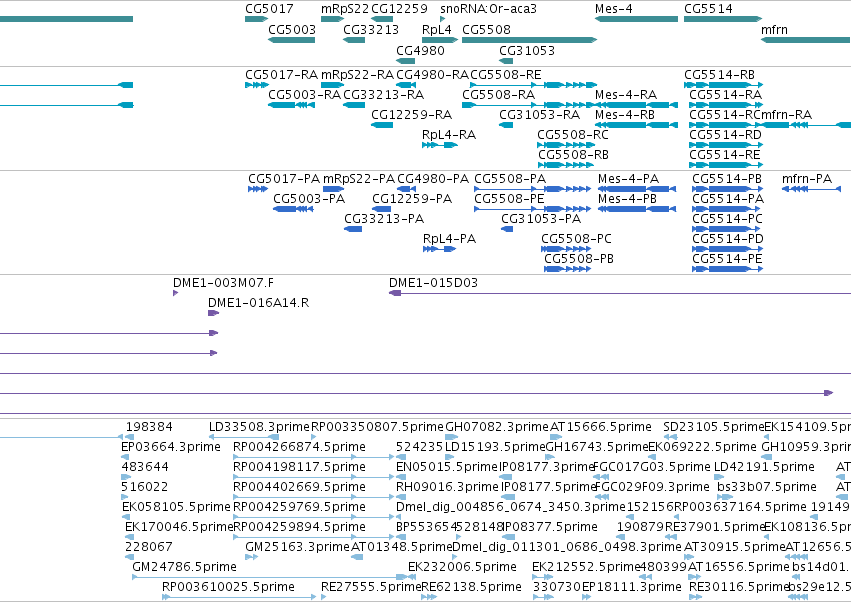Click the mRpS22-PA protein label
Viewport: 851px width, 602px height.
pyautogui.click(x=359, y=179)
